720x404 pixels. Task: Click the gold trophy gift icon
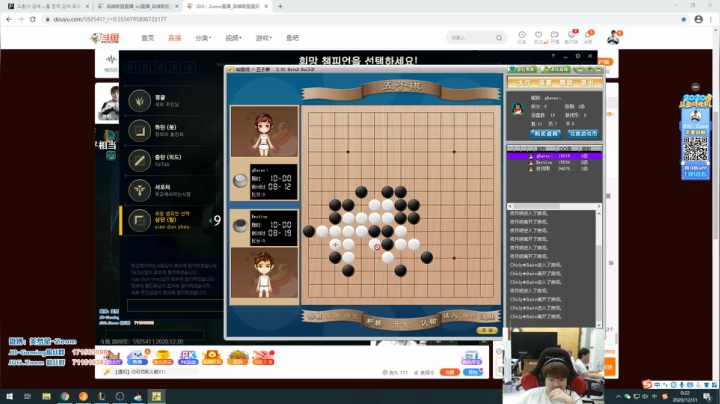pos(162,357)
